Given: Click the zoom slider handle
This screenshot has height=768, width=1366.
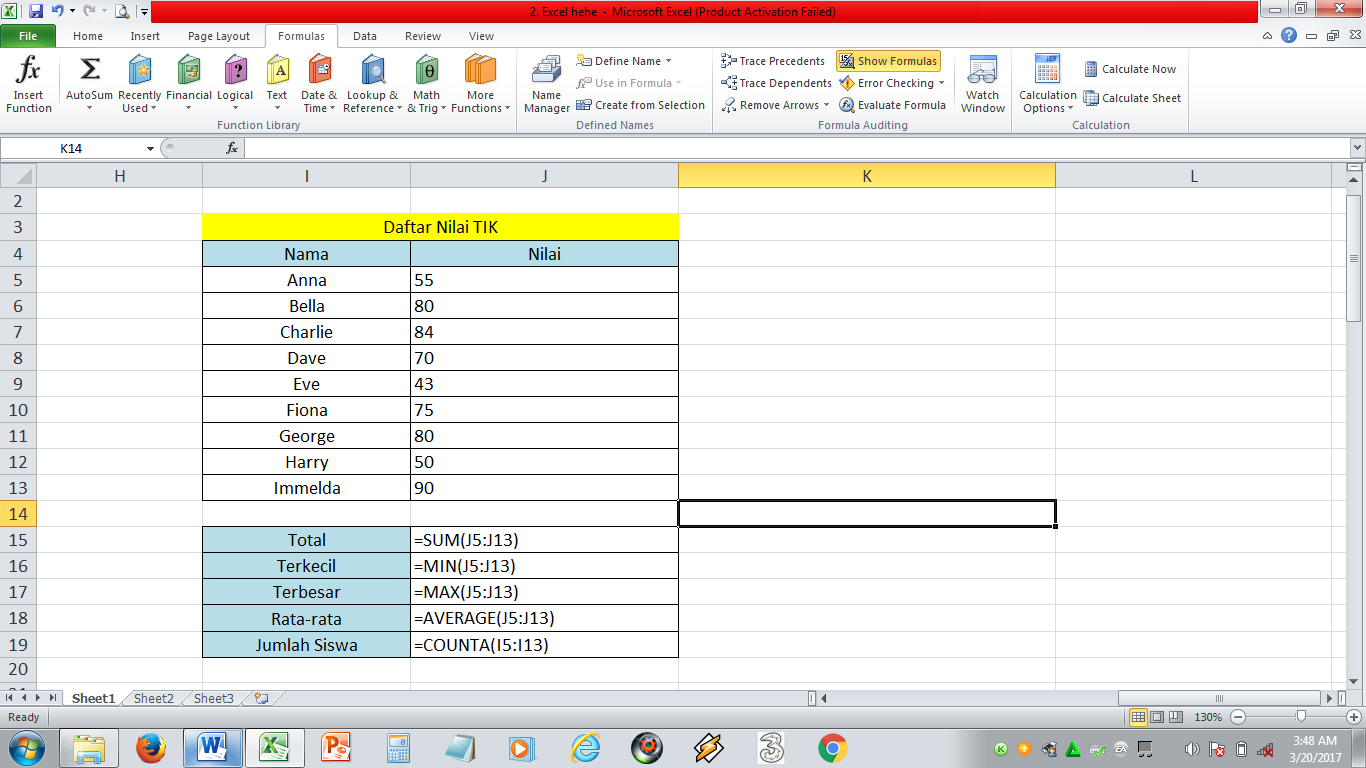Looking at the screenshot, I should pyautogui.click(x=1300, y=717).
